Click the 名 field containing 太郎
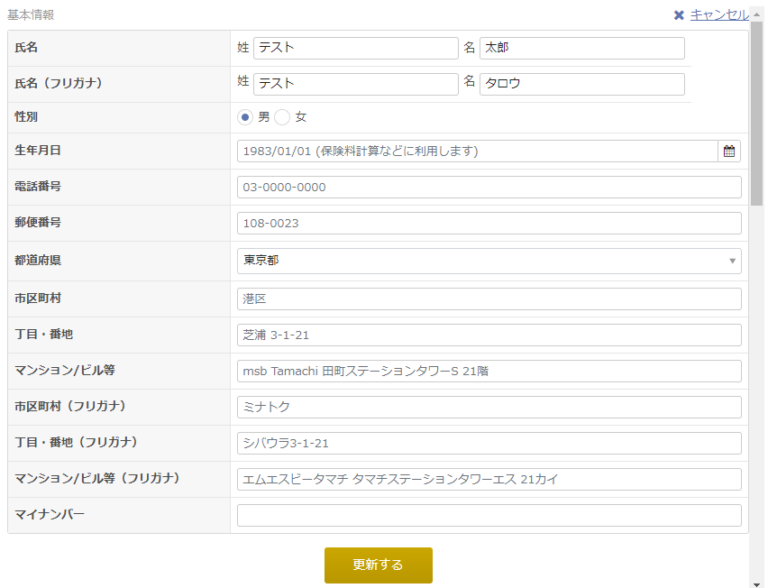 [582, 48]
